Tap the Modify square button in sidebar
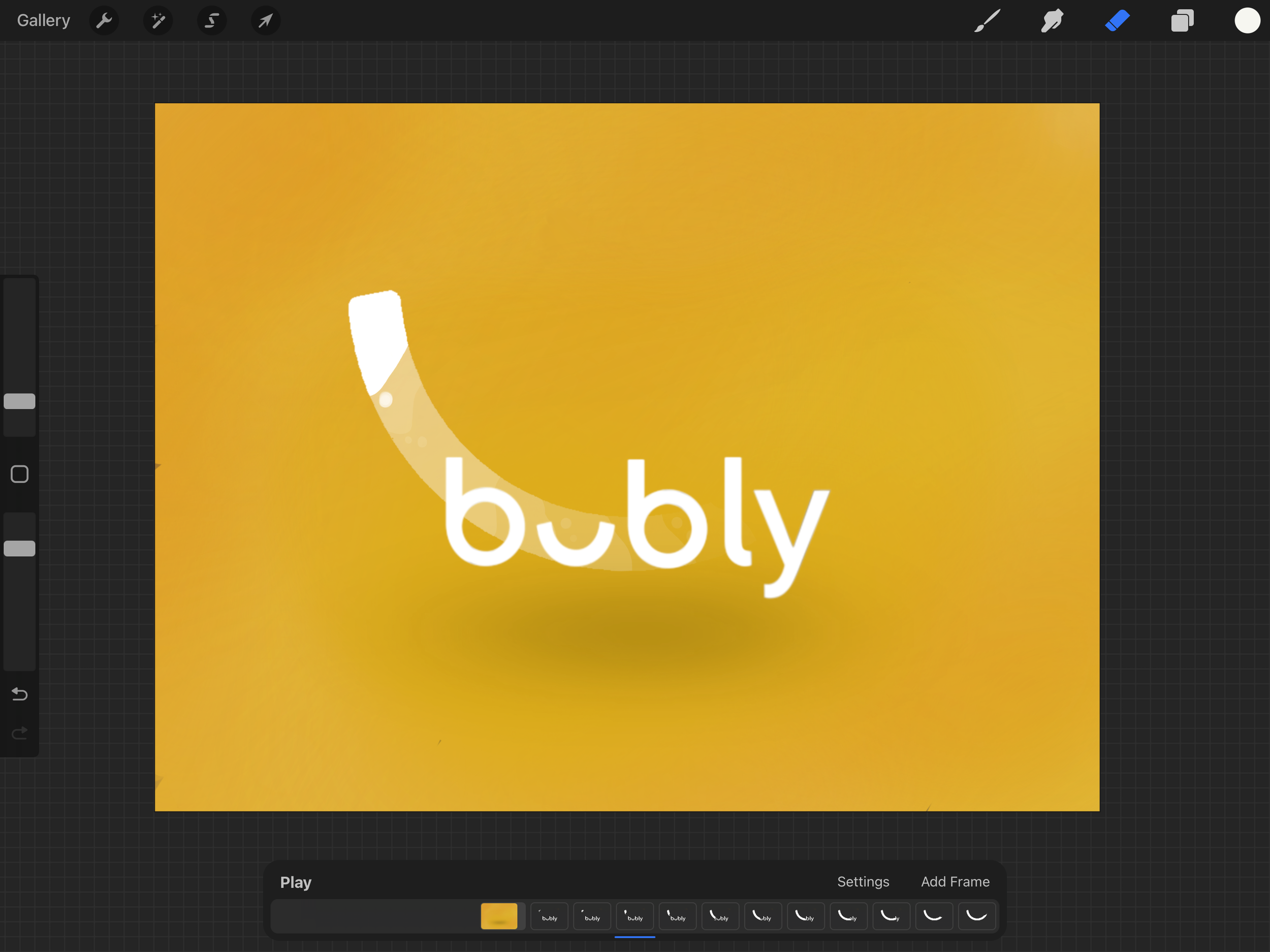The image size is (1270, 952). (x=19, y=474)
